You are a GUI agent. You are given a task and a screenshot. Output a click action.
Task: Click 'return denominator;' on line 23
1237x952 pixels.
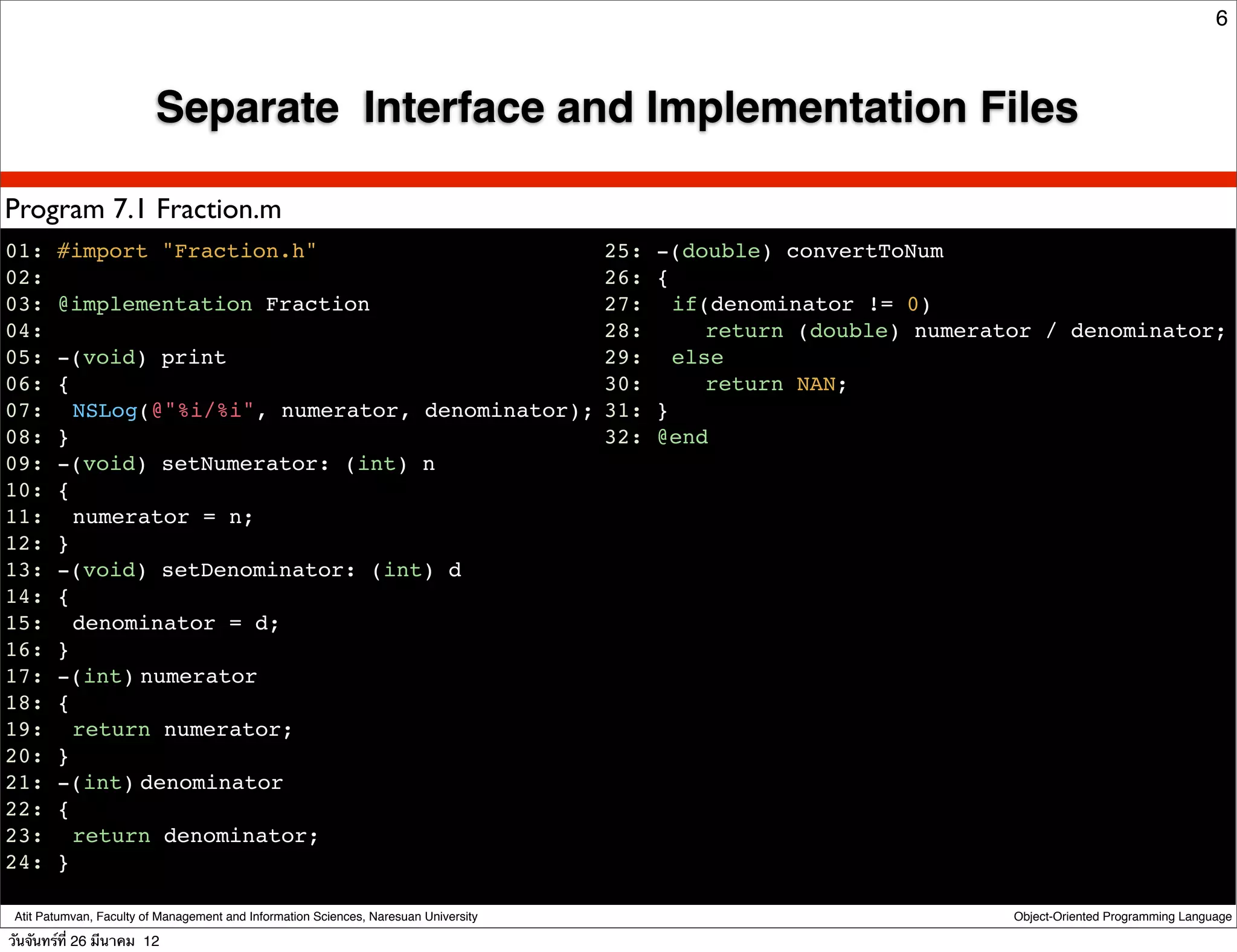pyautogui.click(x=194, y=836)
